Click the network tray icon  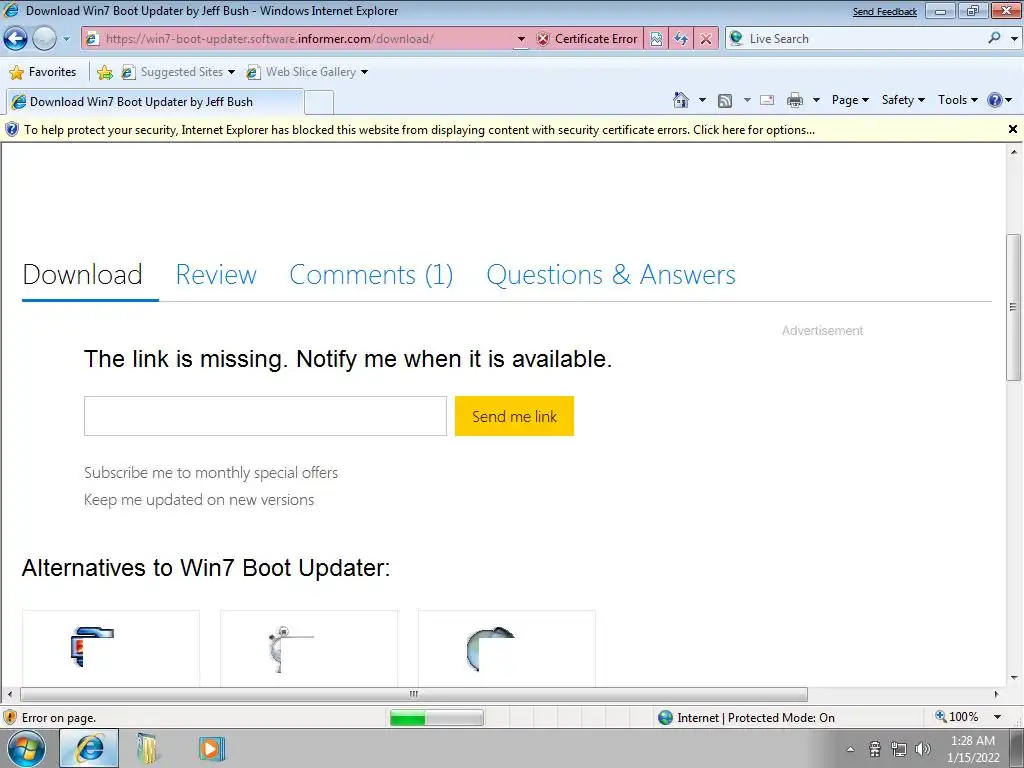click(899, 749)
